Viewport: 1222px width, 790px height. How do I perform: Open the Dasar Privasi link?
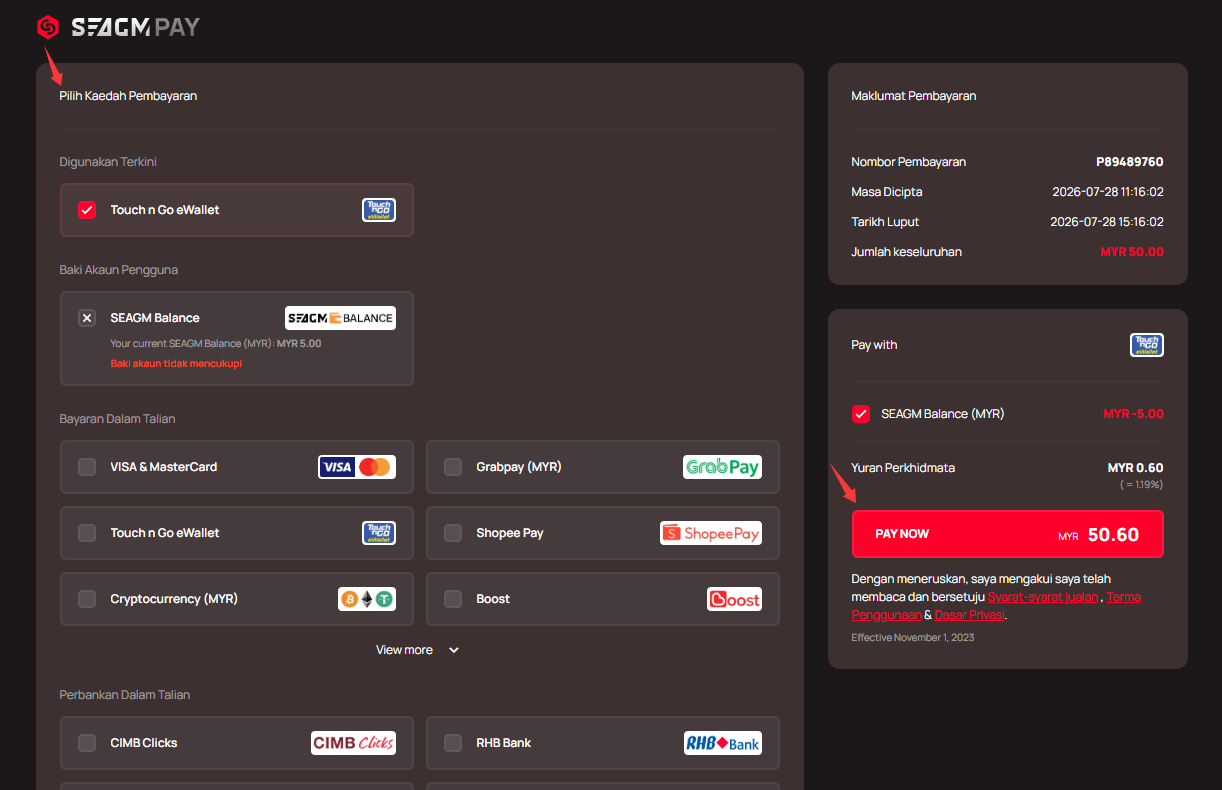(x=969, y=615)
